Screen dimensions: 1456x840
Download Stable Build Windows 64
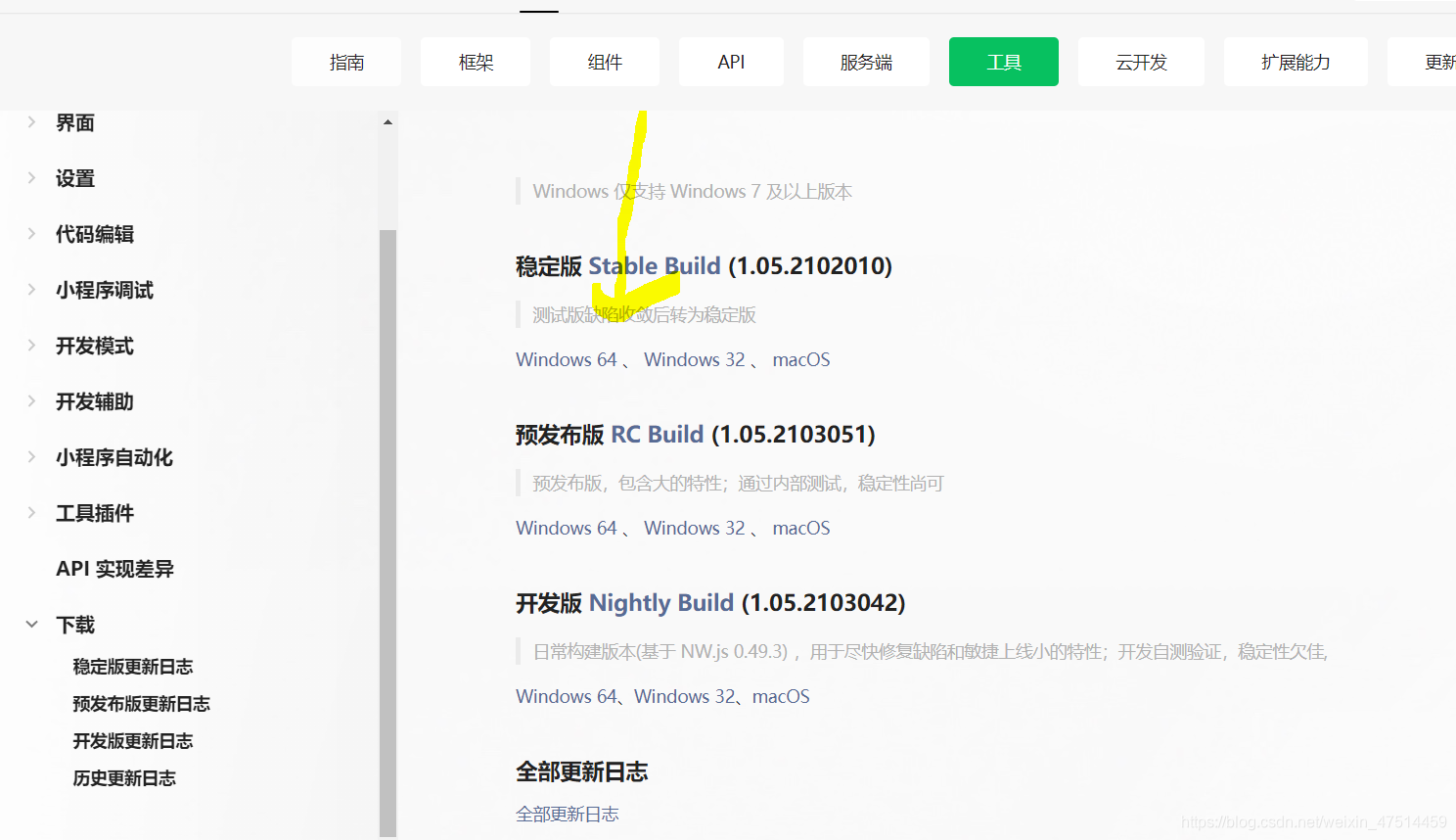click(x=567, y=359)
